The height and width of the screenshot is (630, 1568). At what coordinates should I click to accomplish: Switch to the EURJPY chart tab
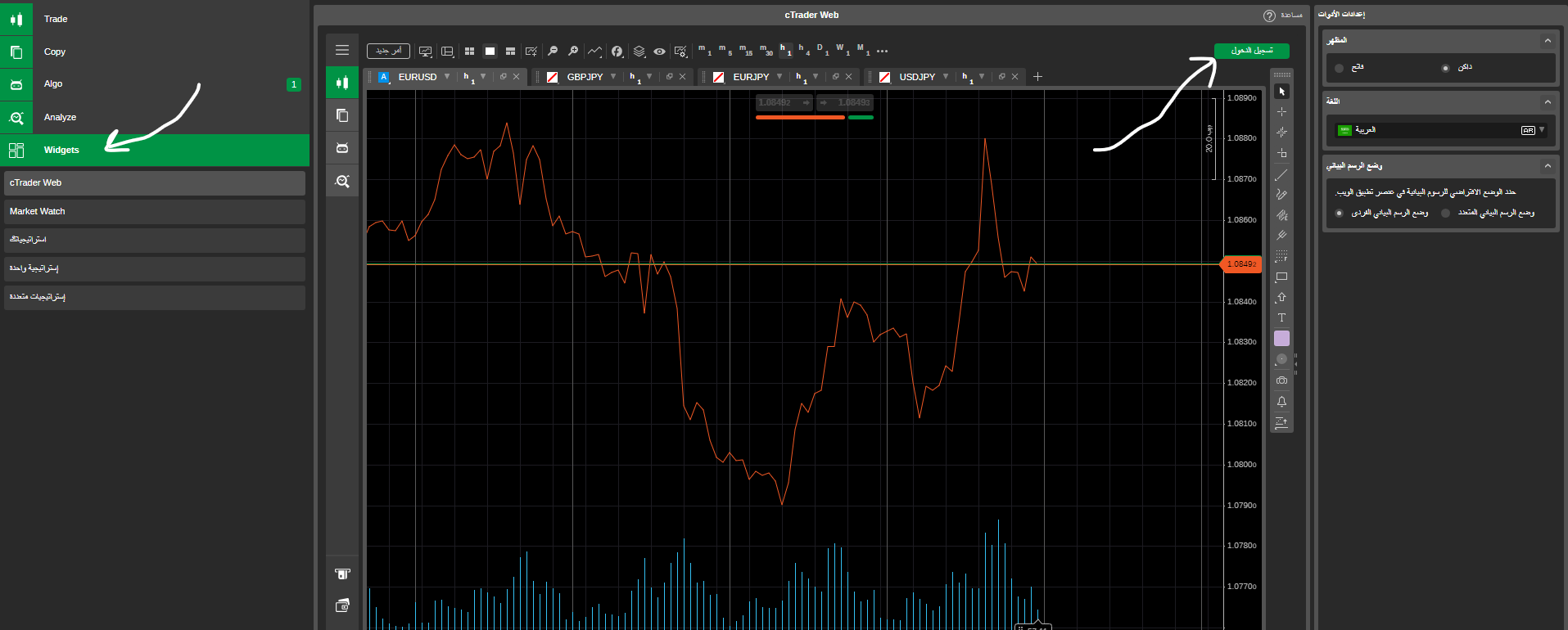pyautogui.click(x=751, y=77)
